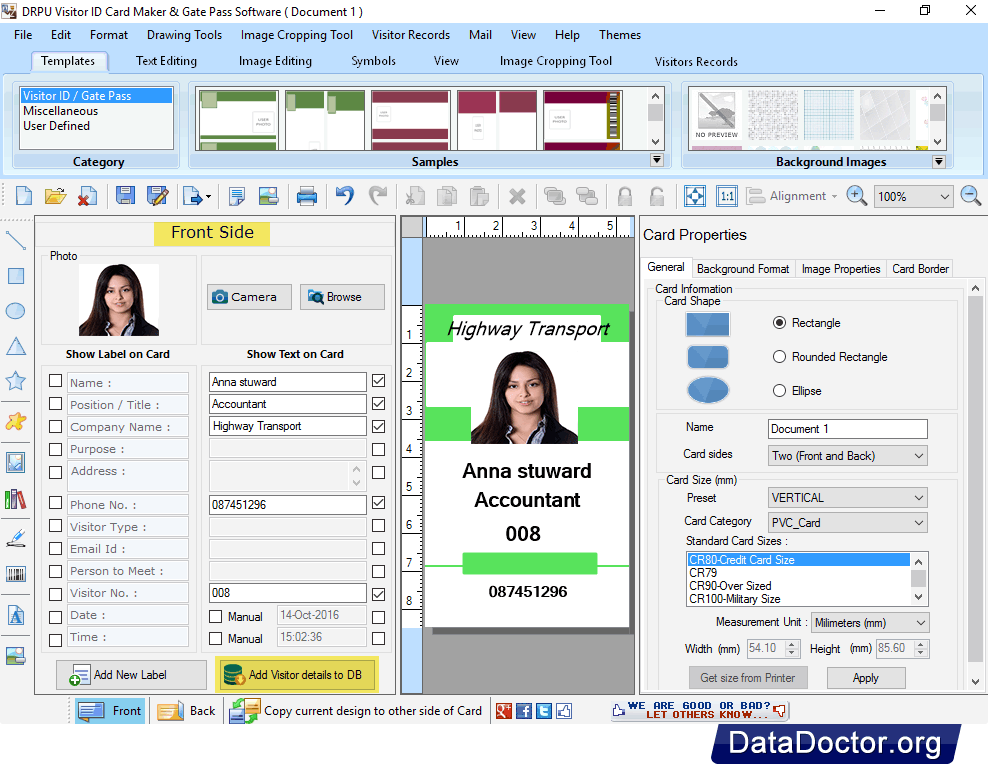Open the Visitor Records menu
Viewport: 988px width, 764px height.
[410, 35]
